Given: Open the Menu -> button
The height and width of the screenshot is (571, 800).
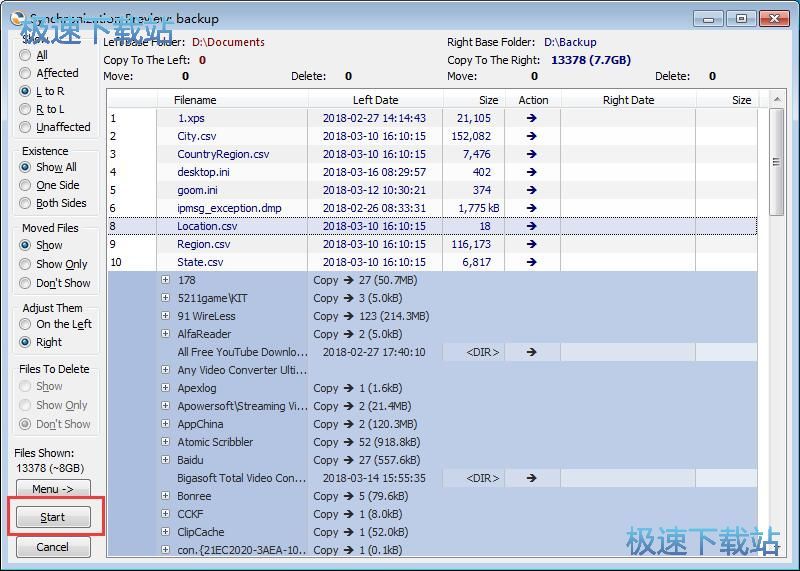Looking at the screenshot, I should click(53, 489).
